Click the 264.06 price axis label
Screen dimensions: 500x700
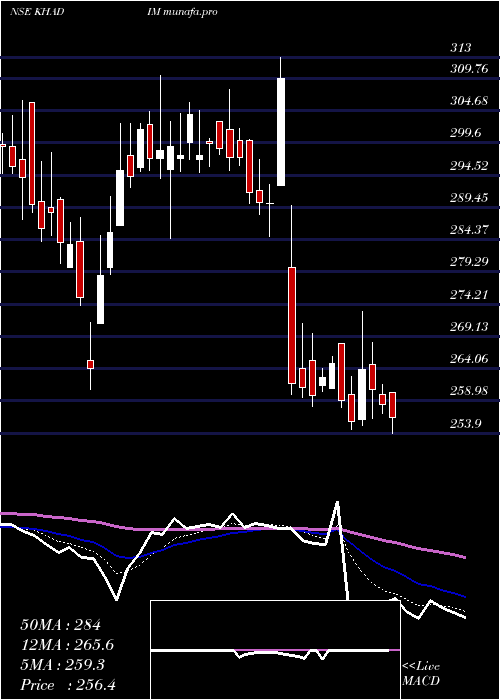[x=469, y=358]
